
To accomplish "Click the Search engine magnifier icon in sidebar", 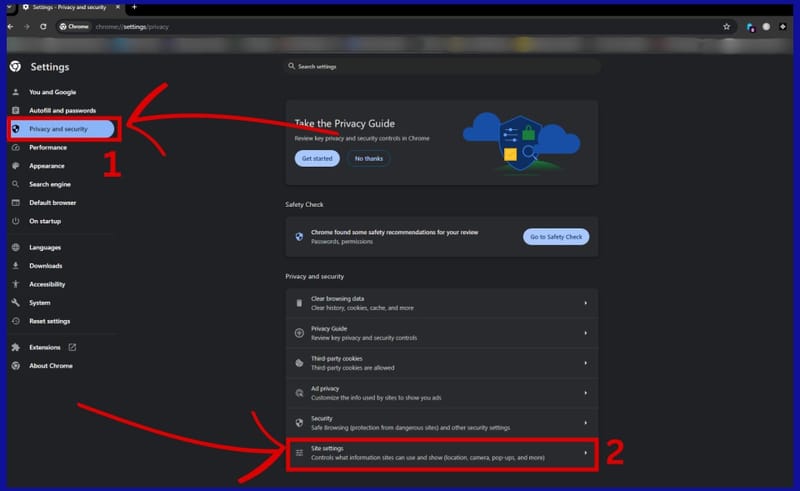I will click(x=16, y=184).
